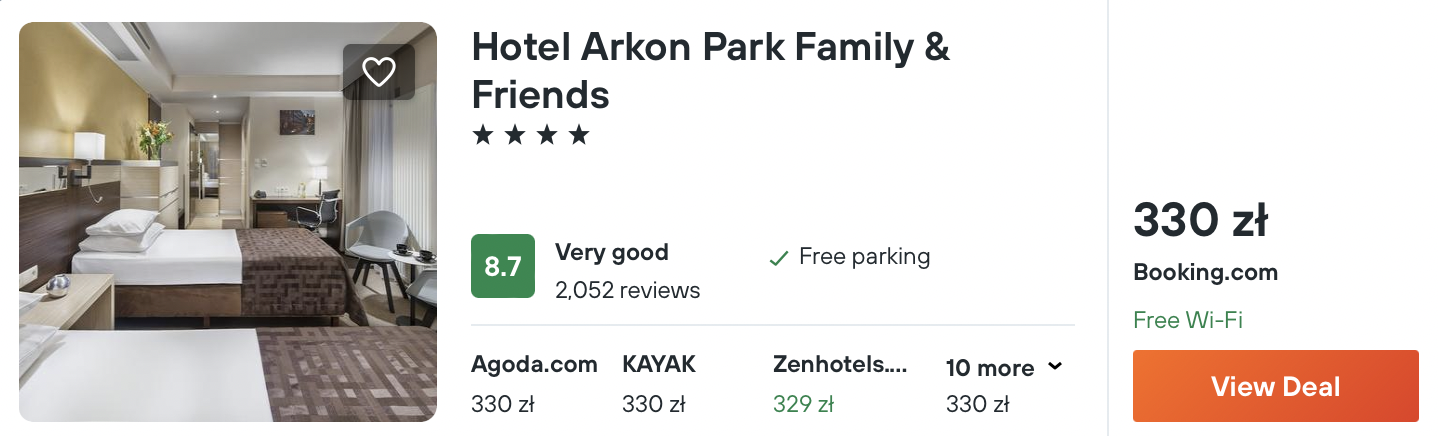
Task: Expand the 10 more providers list
Action: point(990,368)
